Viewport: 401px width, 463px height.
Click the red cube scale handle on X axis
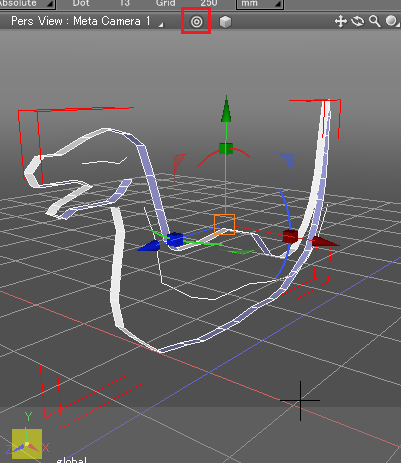pos(290,236)
